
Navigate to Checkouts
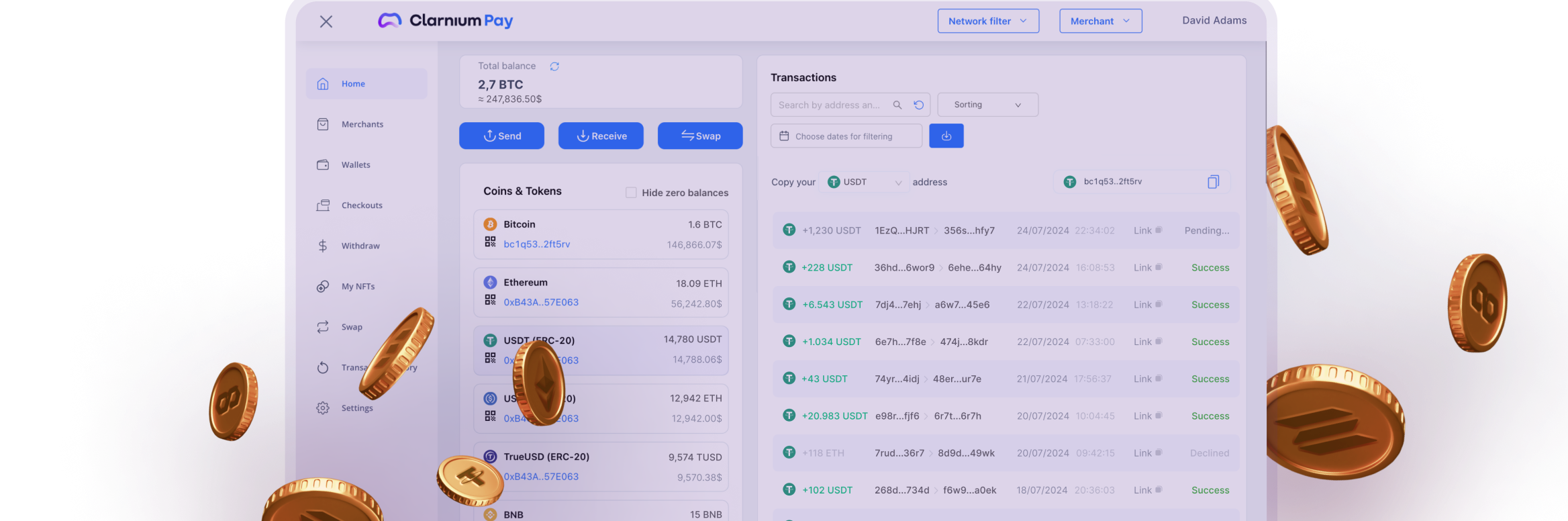[x=362, y=205]
